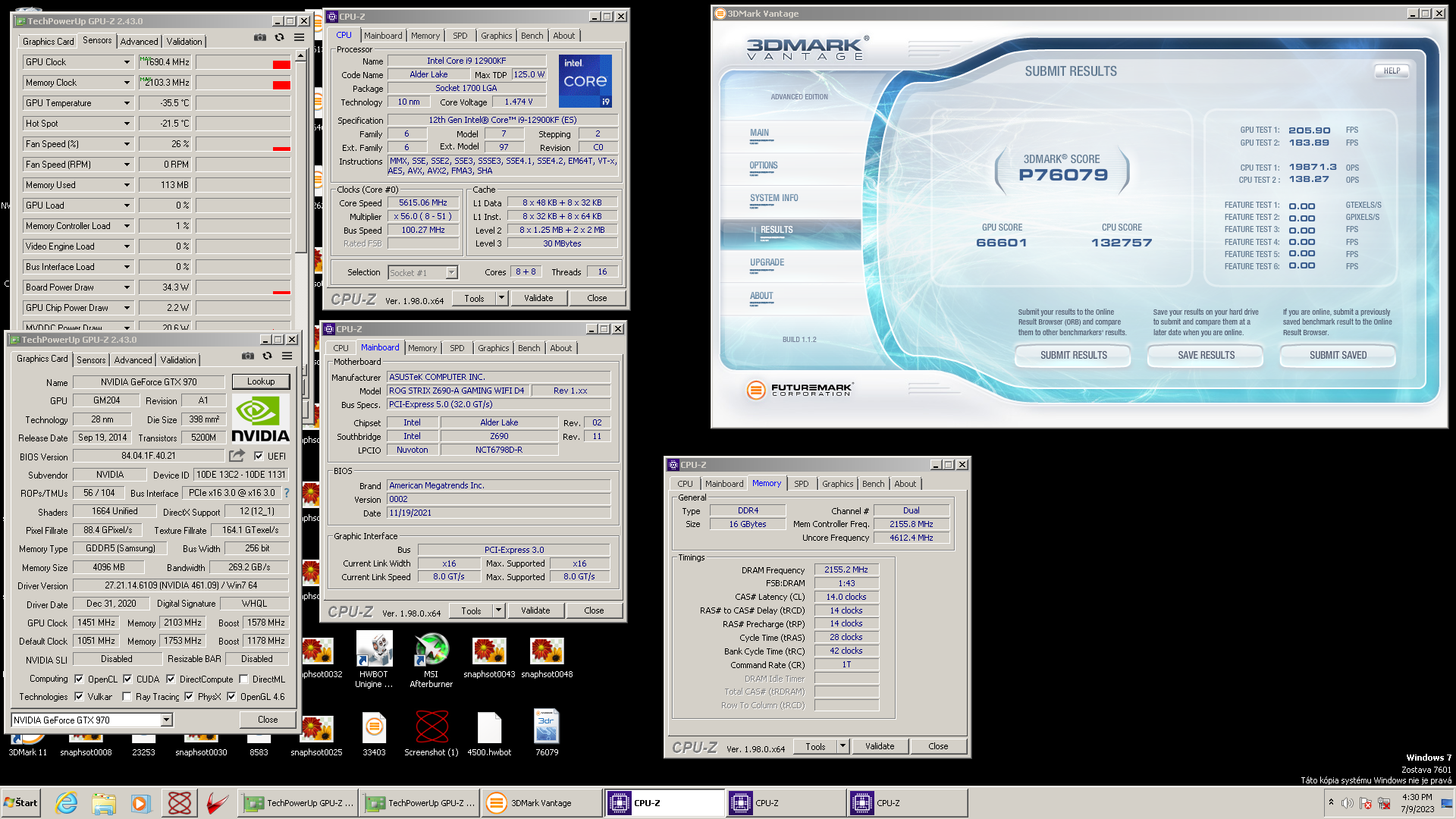Toggle OpenGL 4.6 checkbox
Viewport: 1456px width, 819px height.
[231, 696]
